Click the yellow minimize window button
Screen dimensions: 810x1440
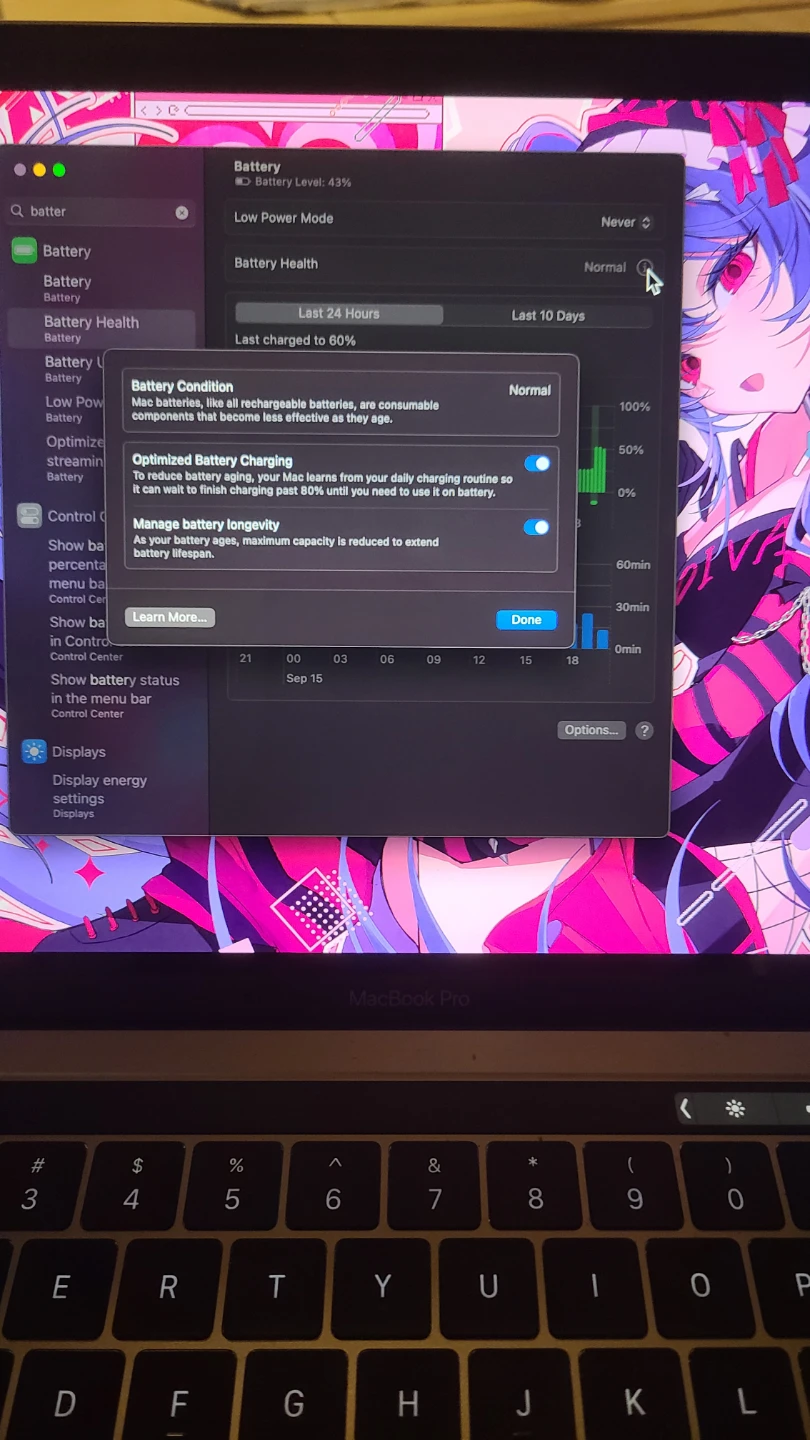[x=40, y=170]
